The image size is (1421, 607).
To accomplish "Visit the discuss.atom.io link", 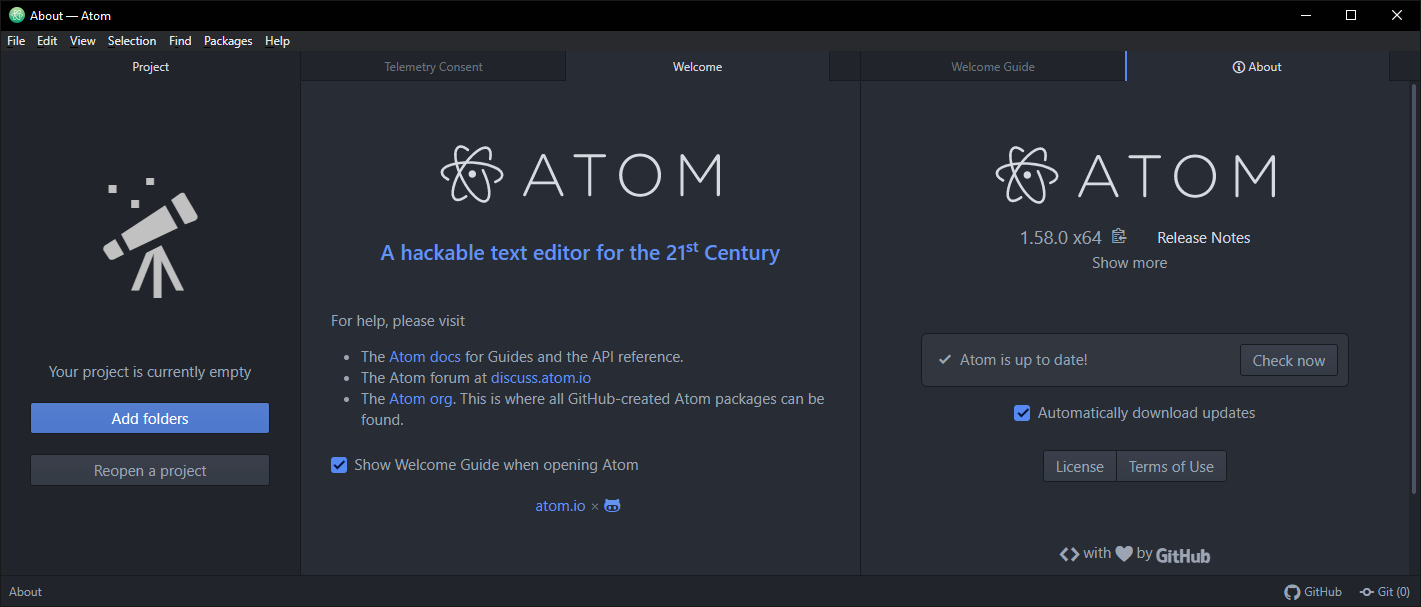I will [541, 378].
